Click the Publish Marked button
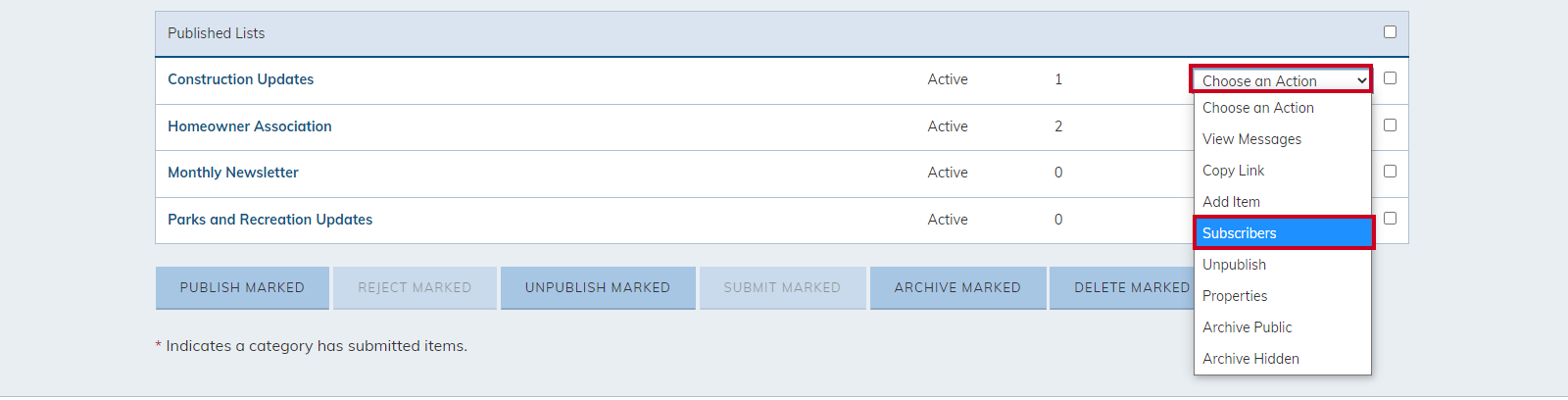This screenshot has width=1568, height=400. click(242, 288)
